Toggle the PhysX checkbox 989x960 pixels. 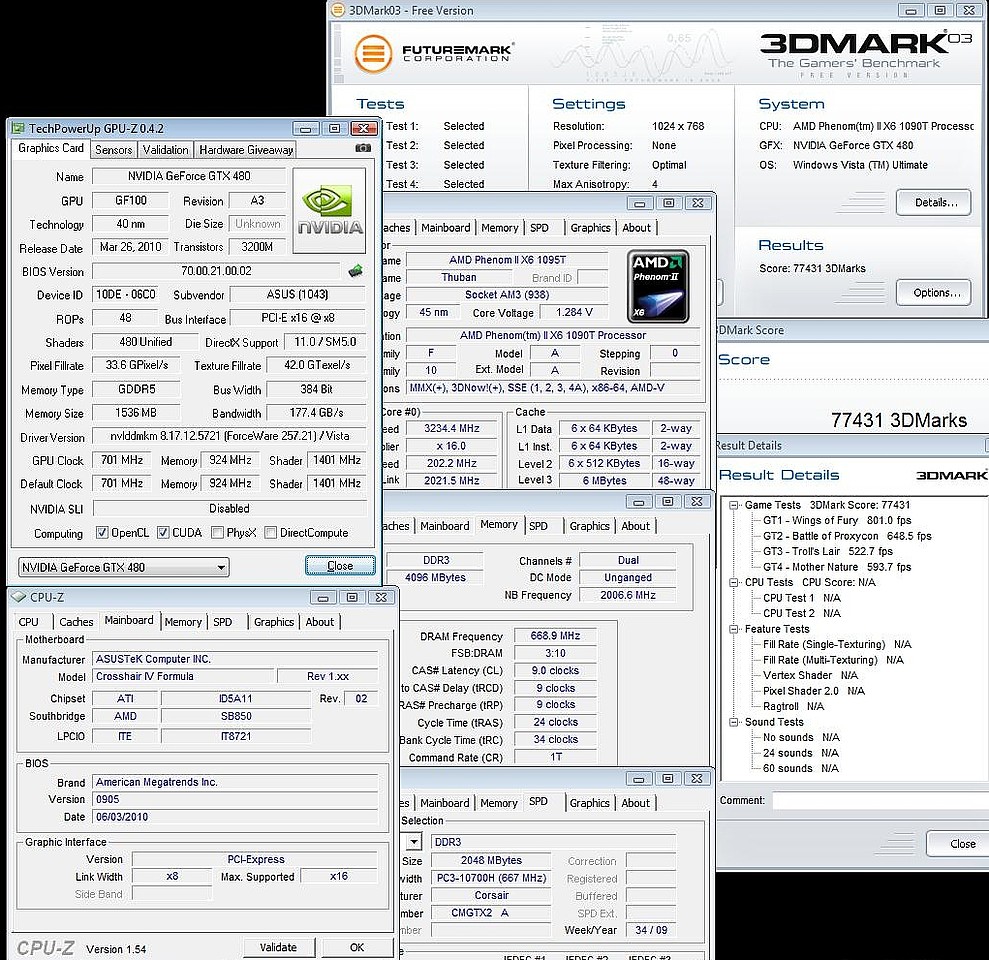tap(217, 532)
